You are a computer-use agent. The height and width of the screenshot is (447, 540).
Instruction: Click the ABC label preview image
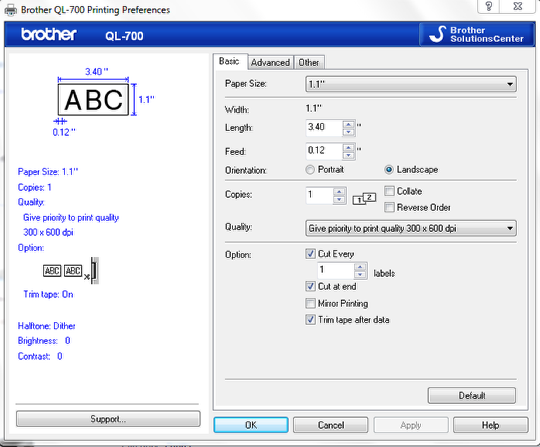coord(93,100)
